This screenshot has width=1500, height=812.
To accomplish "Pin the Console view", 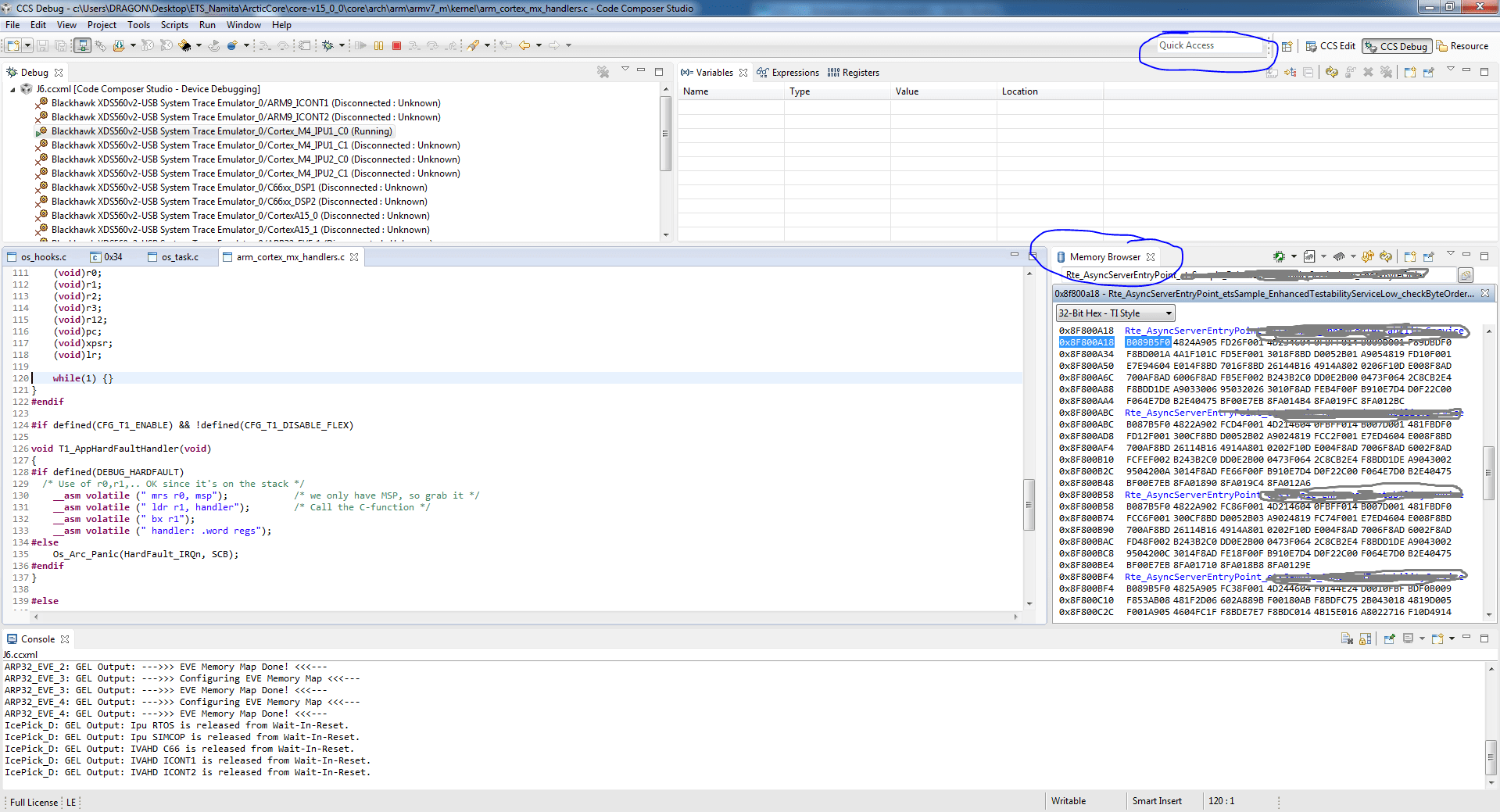I will (x=1389, y=639).
